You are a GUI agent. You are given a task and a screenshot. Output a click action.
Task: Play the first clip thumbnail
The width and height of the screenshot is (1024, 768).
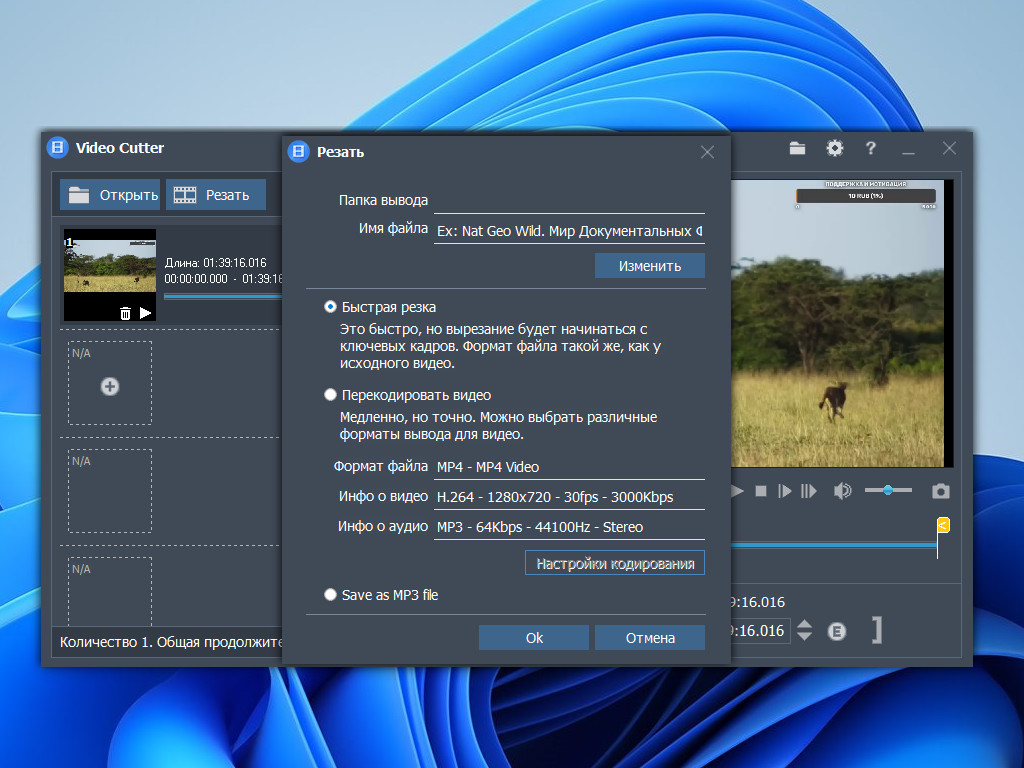(146, 313)
